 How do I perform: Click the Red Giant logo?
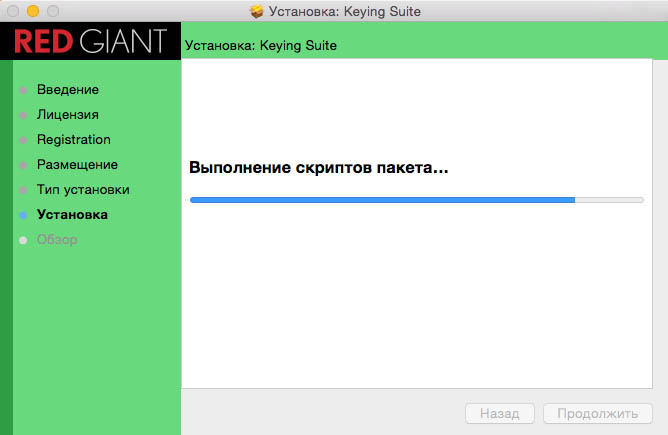pos(90,41)
